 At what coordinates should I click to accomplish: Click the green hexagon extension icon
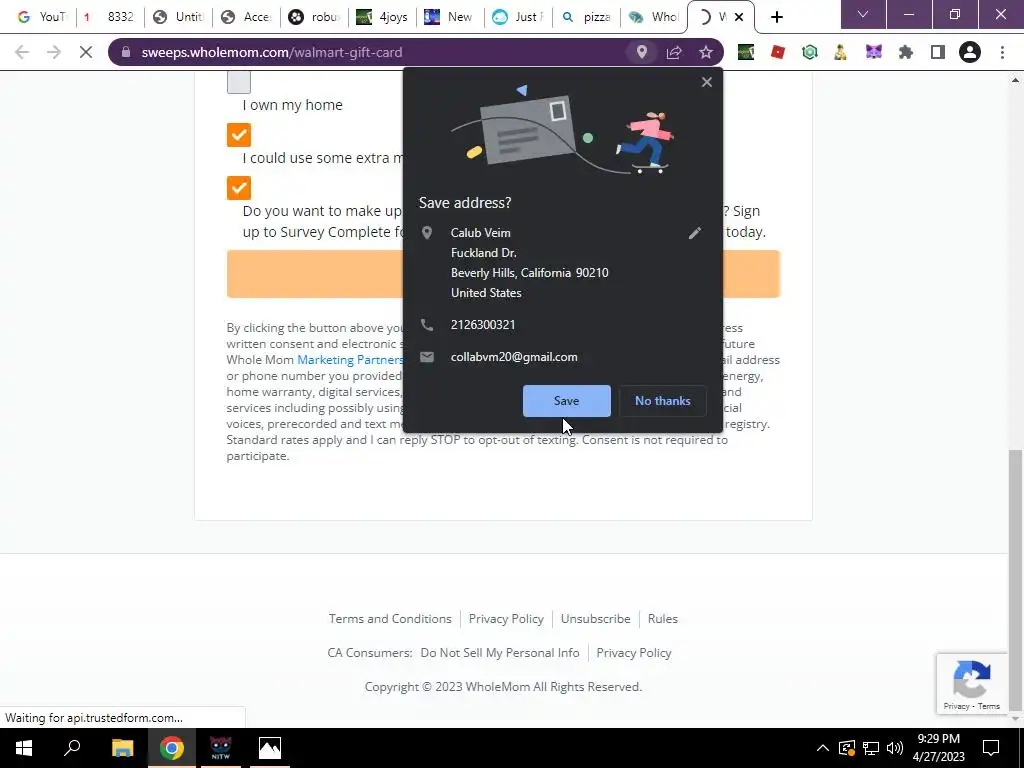[x=810, y=52]
